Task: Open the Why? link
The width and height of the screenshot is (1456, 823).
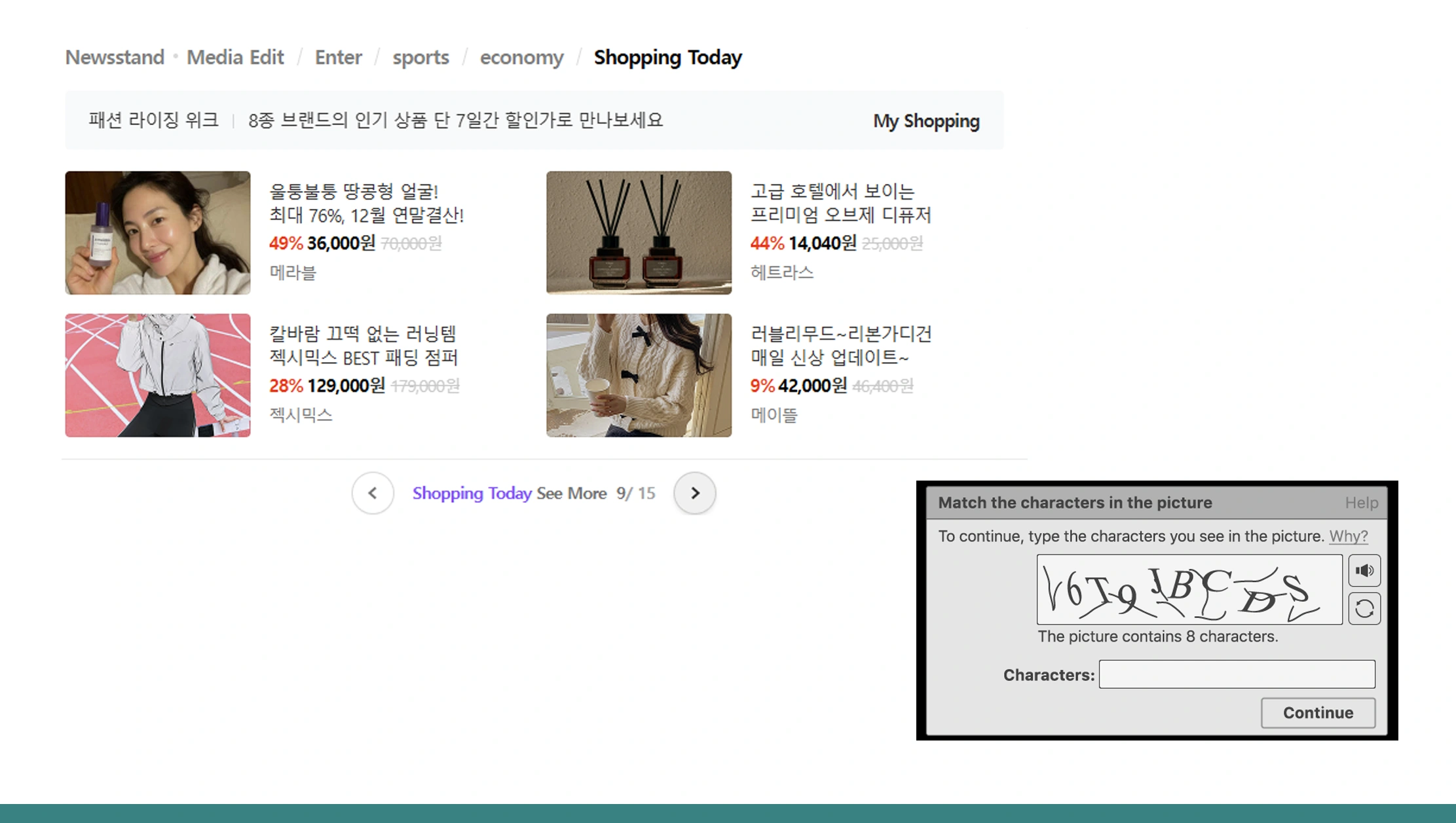Action: pos(1348,536)
